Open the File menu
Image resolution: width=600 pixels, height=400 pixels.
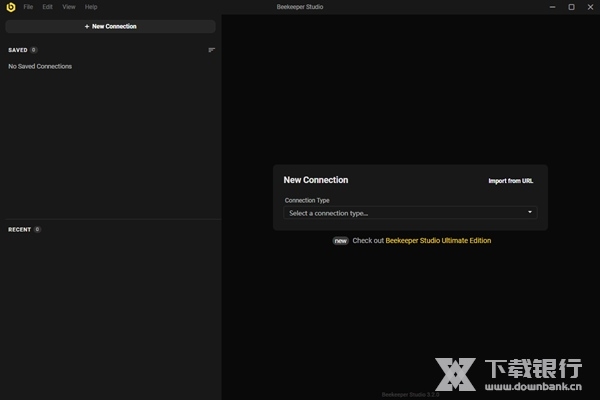click(x=28, y=7)
